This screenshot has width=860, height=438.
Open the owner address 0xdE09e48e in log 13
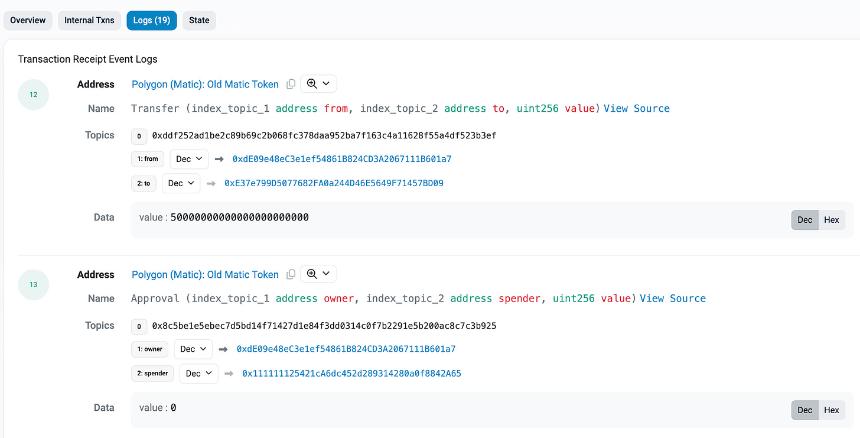(x=346, y=349)
